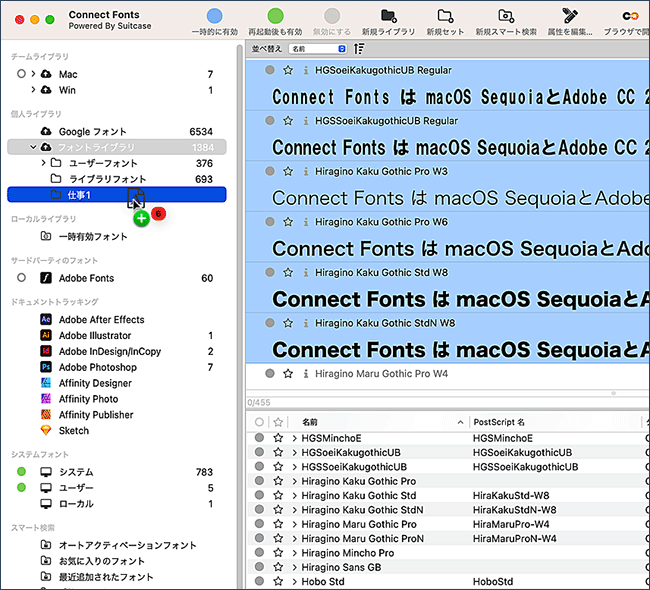
Task: Select Affinity Photo in sidebar
Action: tap(88, 399)
